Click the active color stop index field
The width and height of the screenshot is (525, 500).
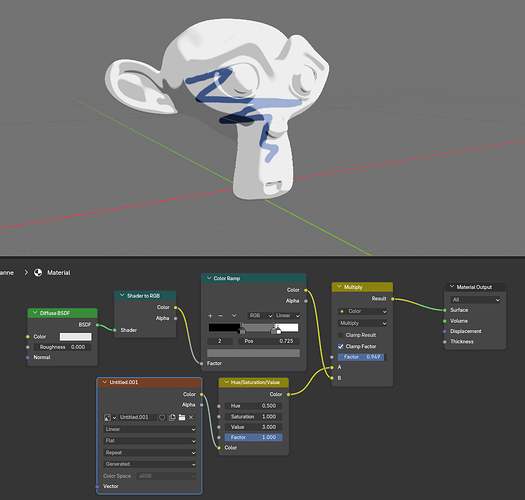click(220, 341)
